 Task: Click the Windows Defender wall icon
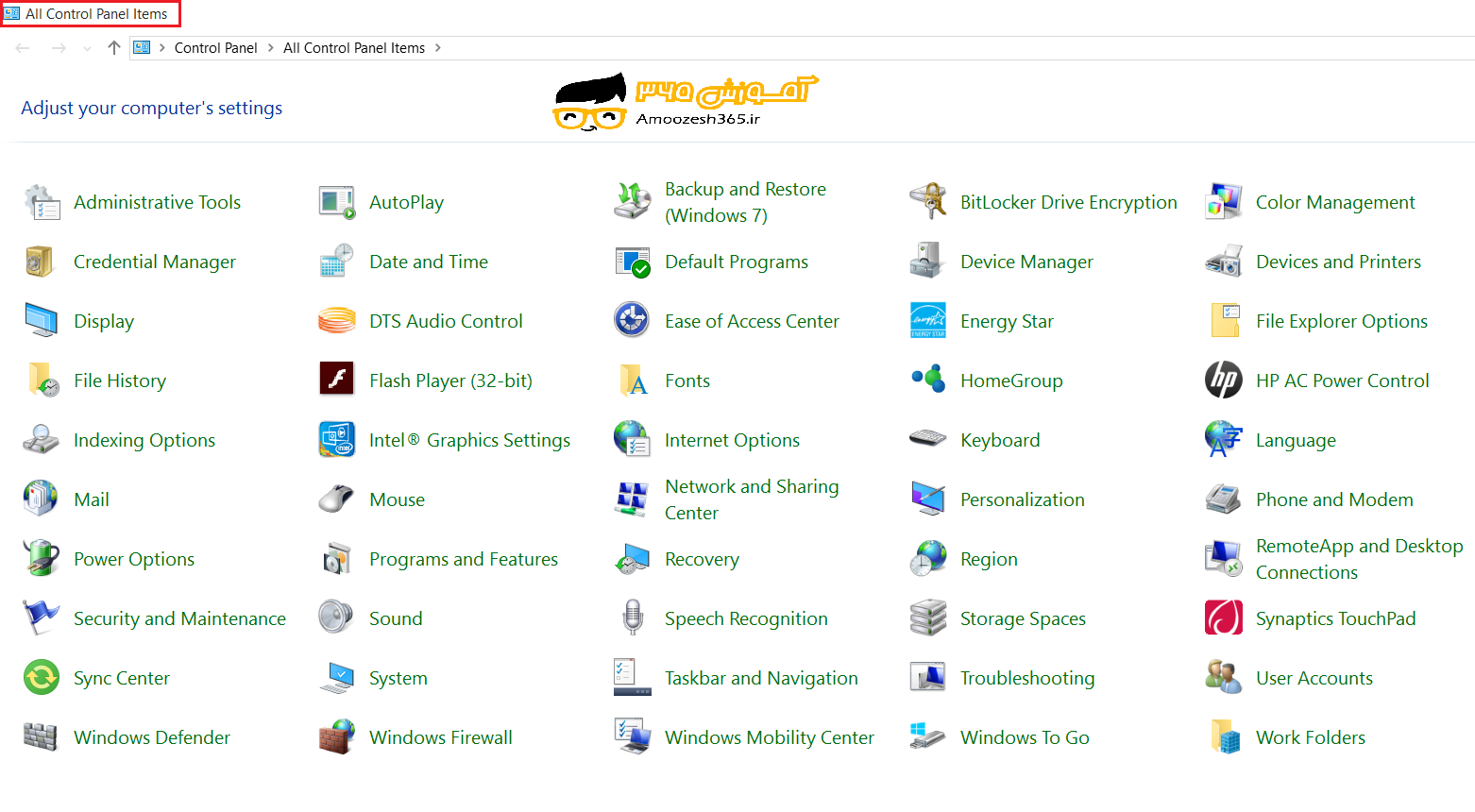[42, 737]
